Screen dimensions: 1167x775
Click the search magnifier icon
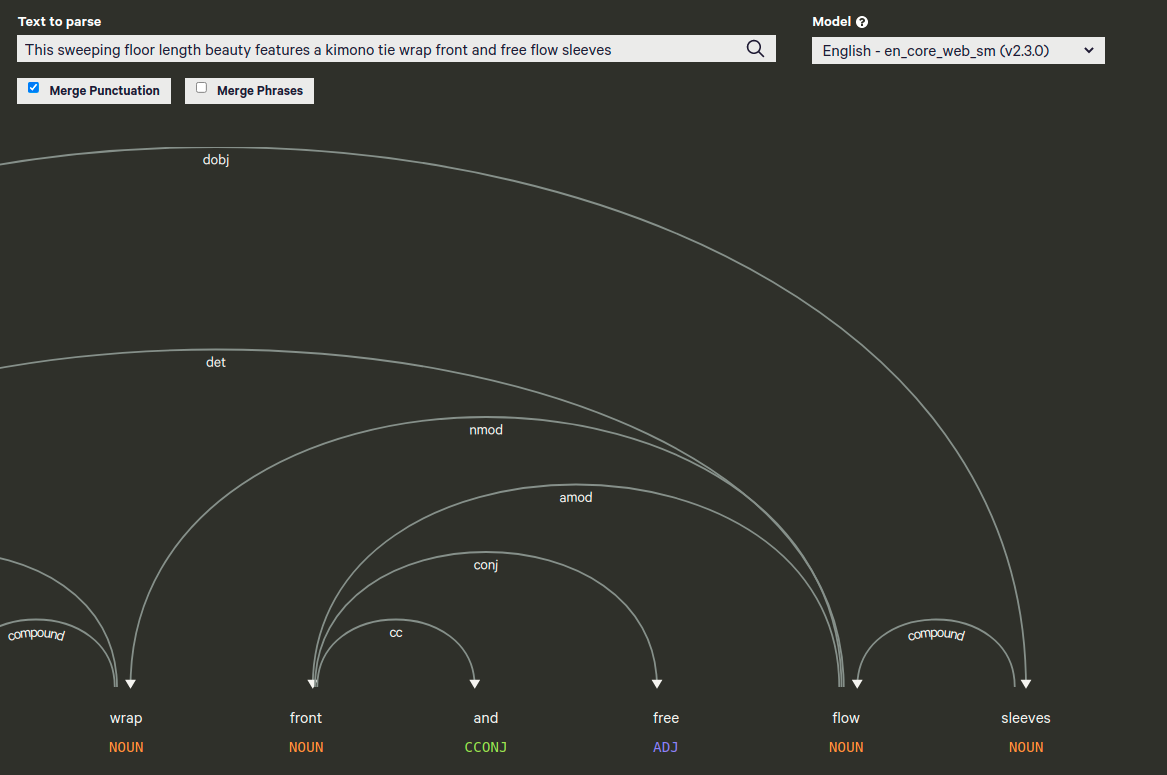click(755, 49)
